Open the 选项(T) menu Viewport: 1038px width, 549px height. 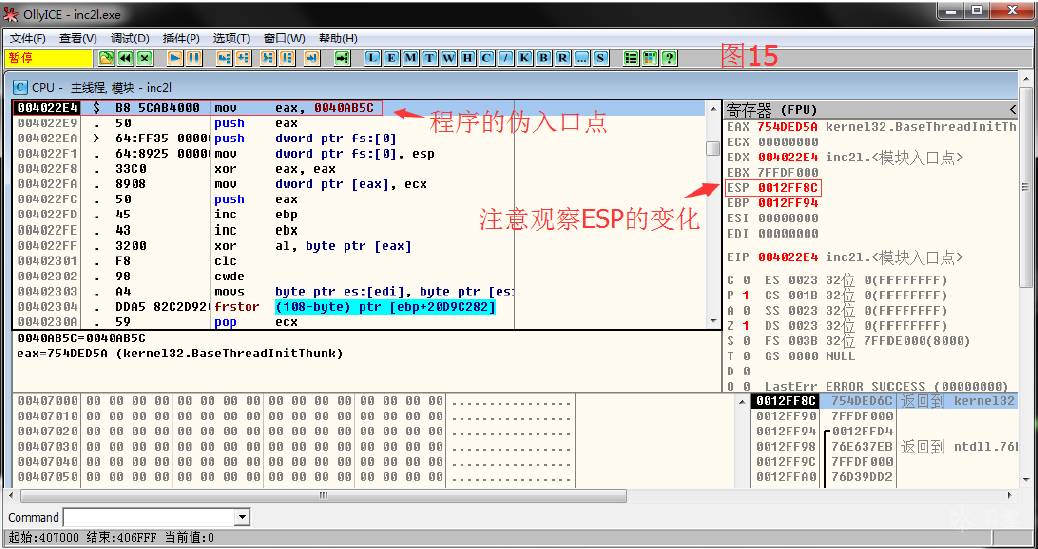pyautogui.click(x=231, y=38)
